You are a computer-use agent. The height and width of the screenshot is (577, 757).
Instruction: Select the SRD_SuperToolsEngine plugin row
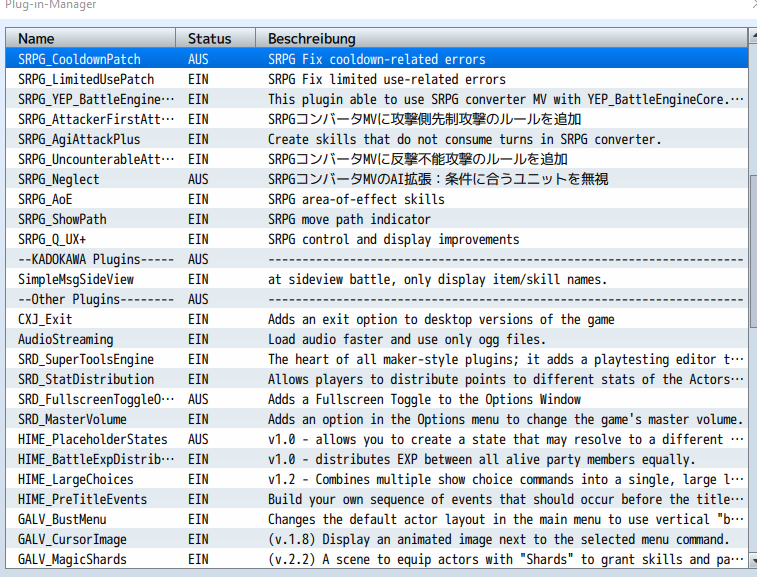click(x=377, y=360)
